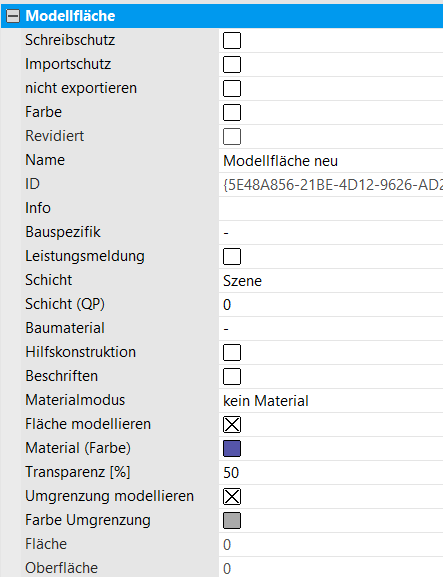Open the gray Farbe Umgrenzung swatch
Image resolution: width=443 pixels, height=577 pixels.
[x=232, y=520]
